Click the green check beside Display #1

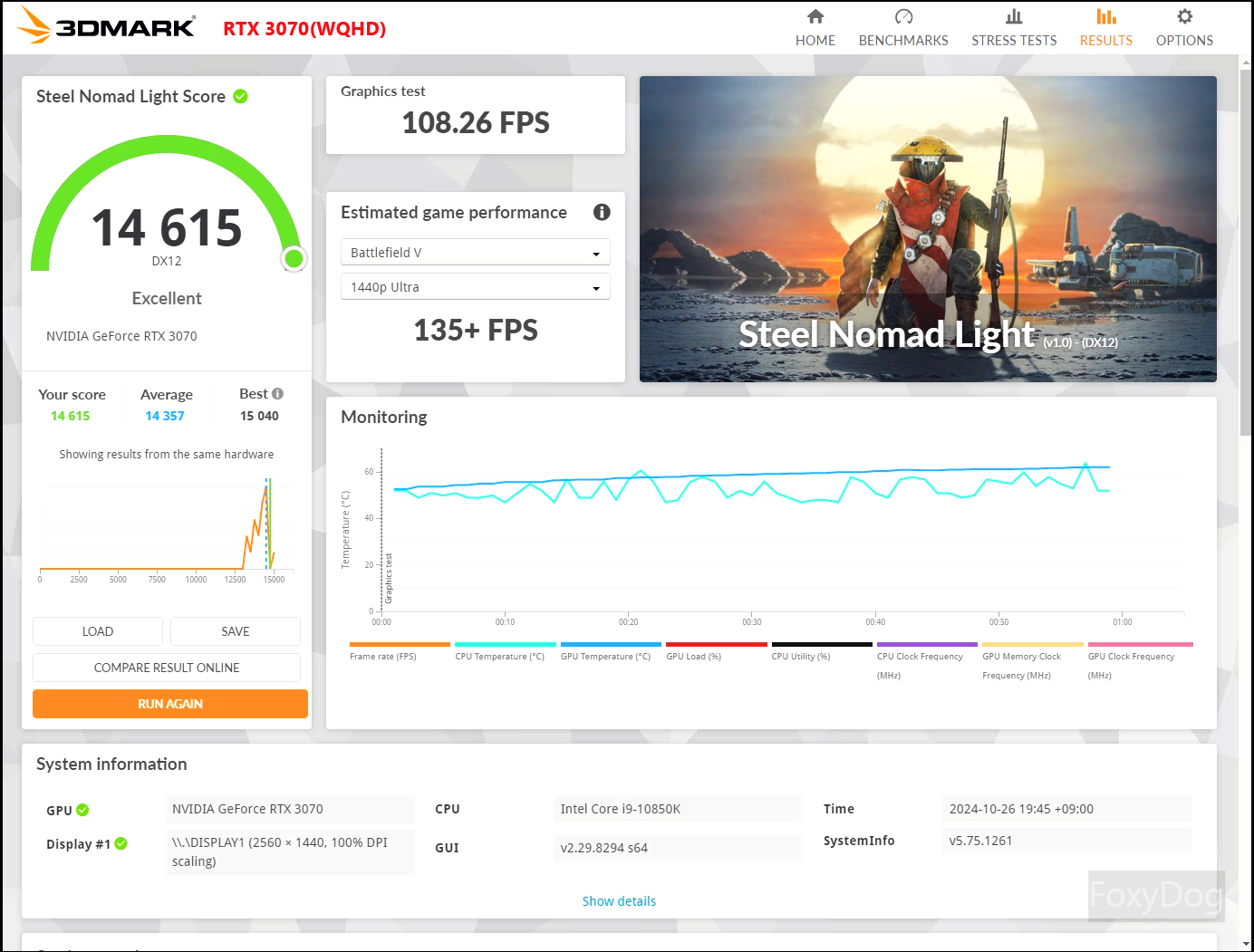point(121,843)
